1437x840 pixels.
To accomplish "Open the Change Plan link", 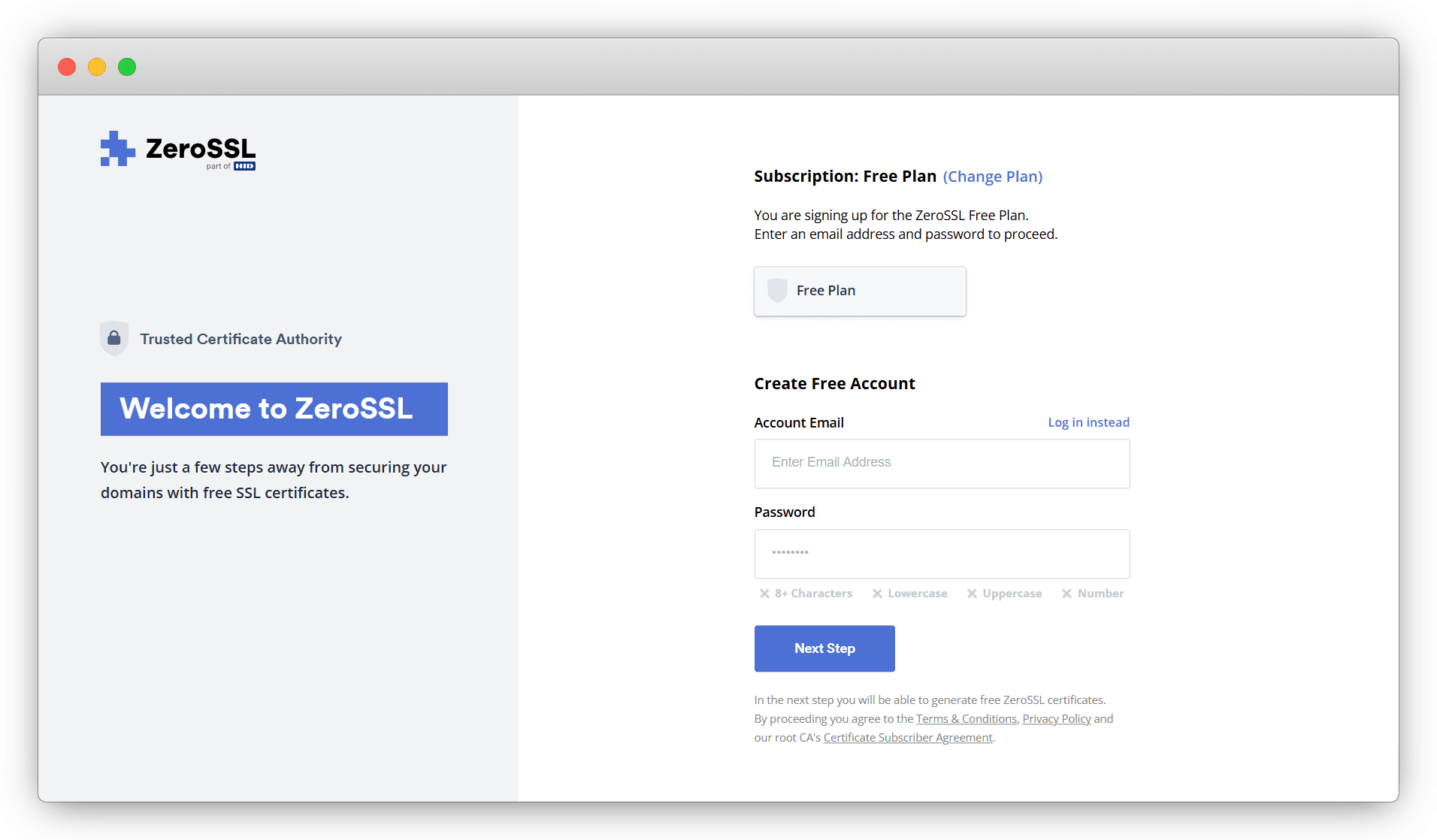I will click(993, 177).
